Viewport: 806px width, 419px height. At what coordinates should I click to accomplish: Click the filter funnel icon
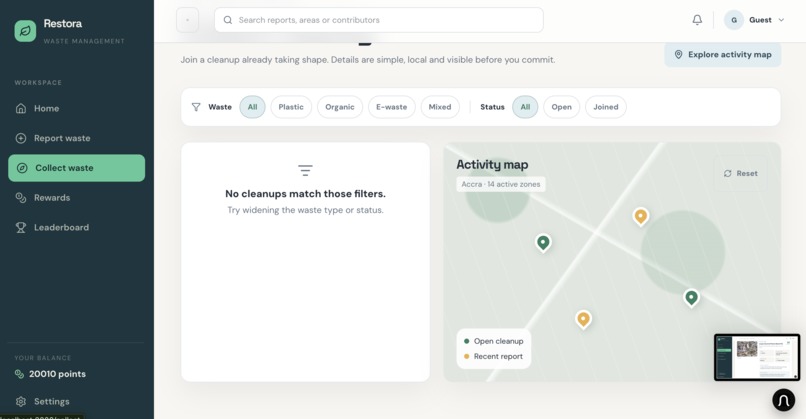[x=196, y=107]
